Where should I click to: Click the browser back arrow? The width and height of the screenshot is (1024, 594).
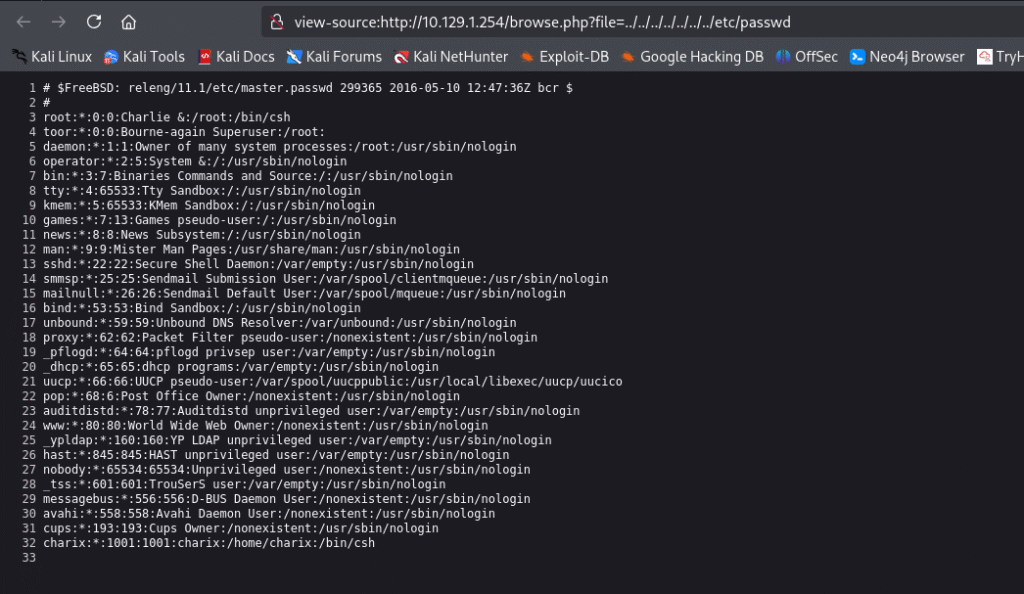(24, 22)
